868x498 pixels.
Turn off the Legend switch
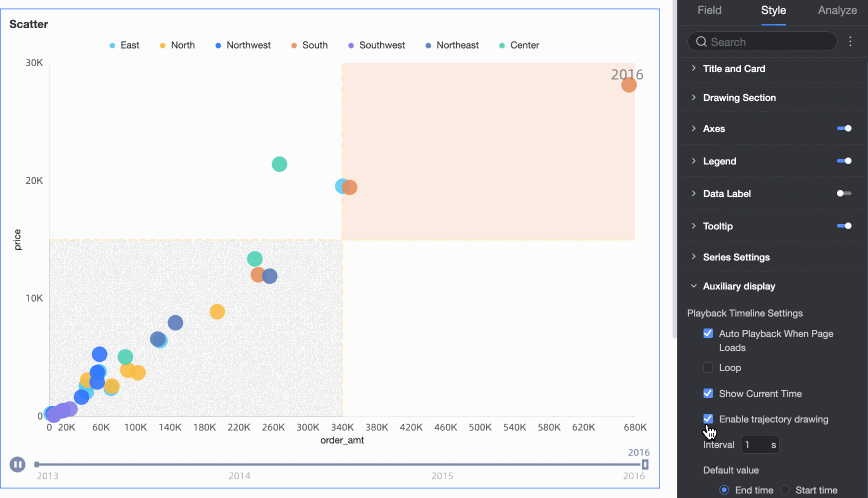(x=844, y=161)
